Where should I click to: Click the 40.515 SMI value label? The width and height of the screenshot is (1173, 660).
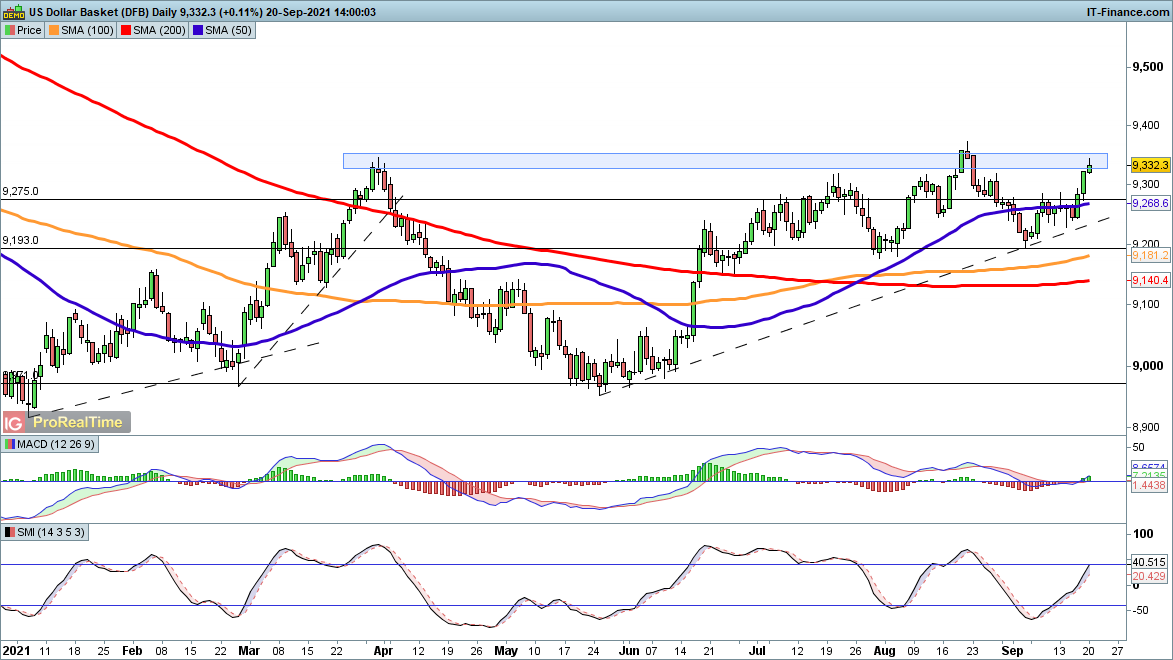tap(1149, 562)
